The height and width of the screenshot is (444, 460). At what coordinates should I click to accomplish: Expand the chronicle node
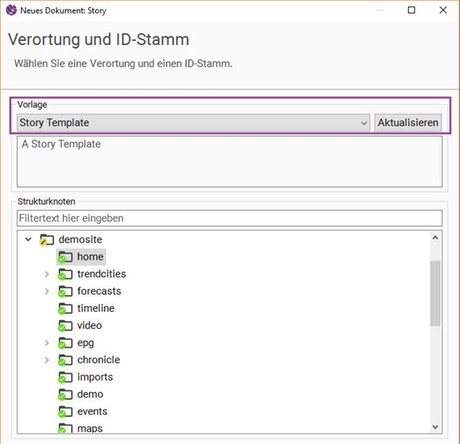(x=47, y=360)
